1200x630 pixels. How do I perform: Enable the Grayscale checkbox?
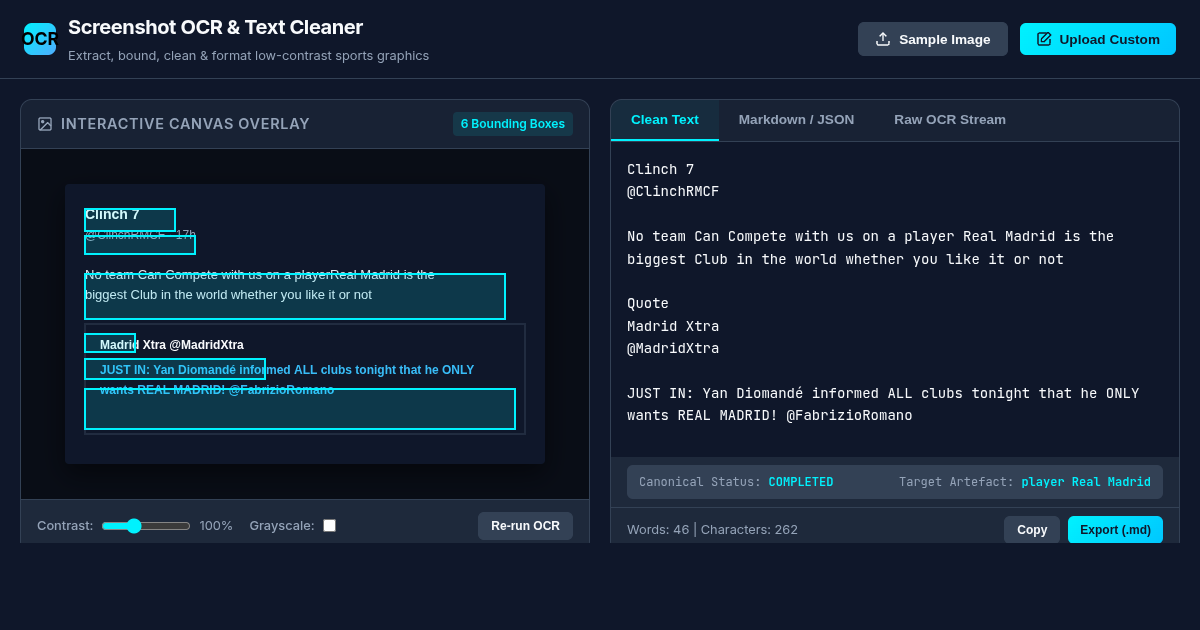click(329, 526)
